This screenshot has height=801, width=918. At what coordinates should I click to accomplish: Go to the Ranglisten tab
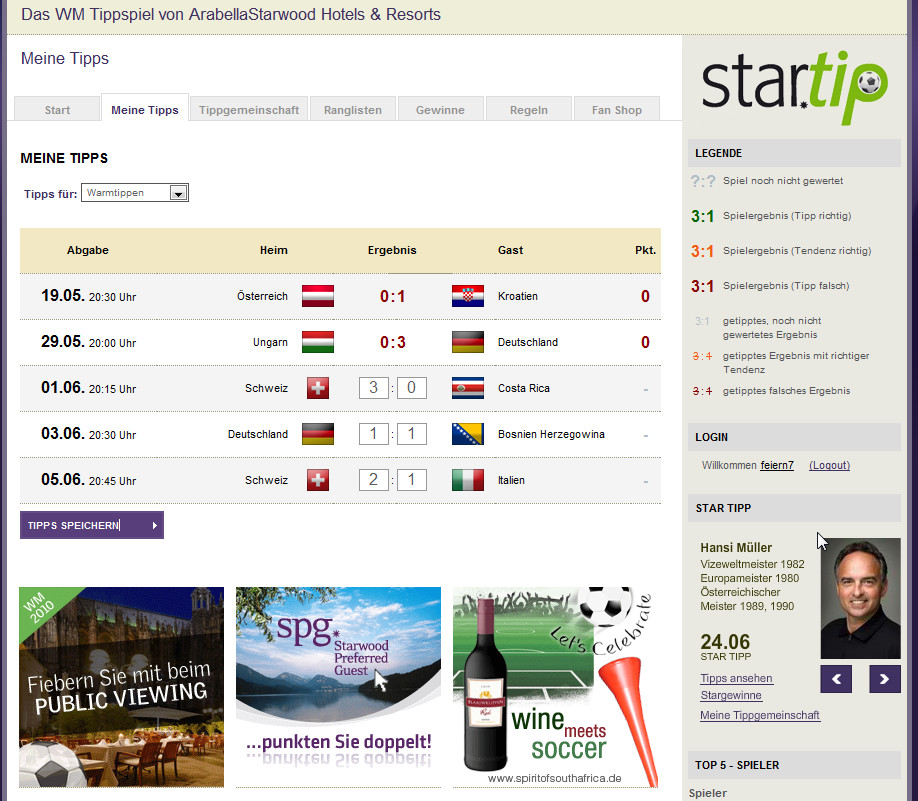pyautogui.click(x=352, y=109)
